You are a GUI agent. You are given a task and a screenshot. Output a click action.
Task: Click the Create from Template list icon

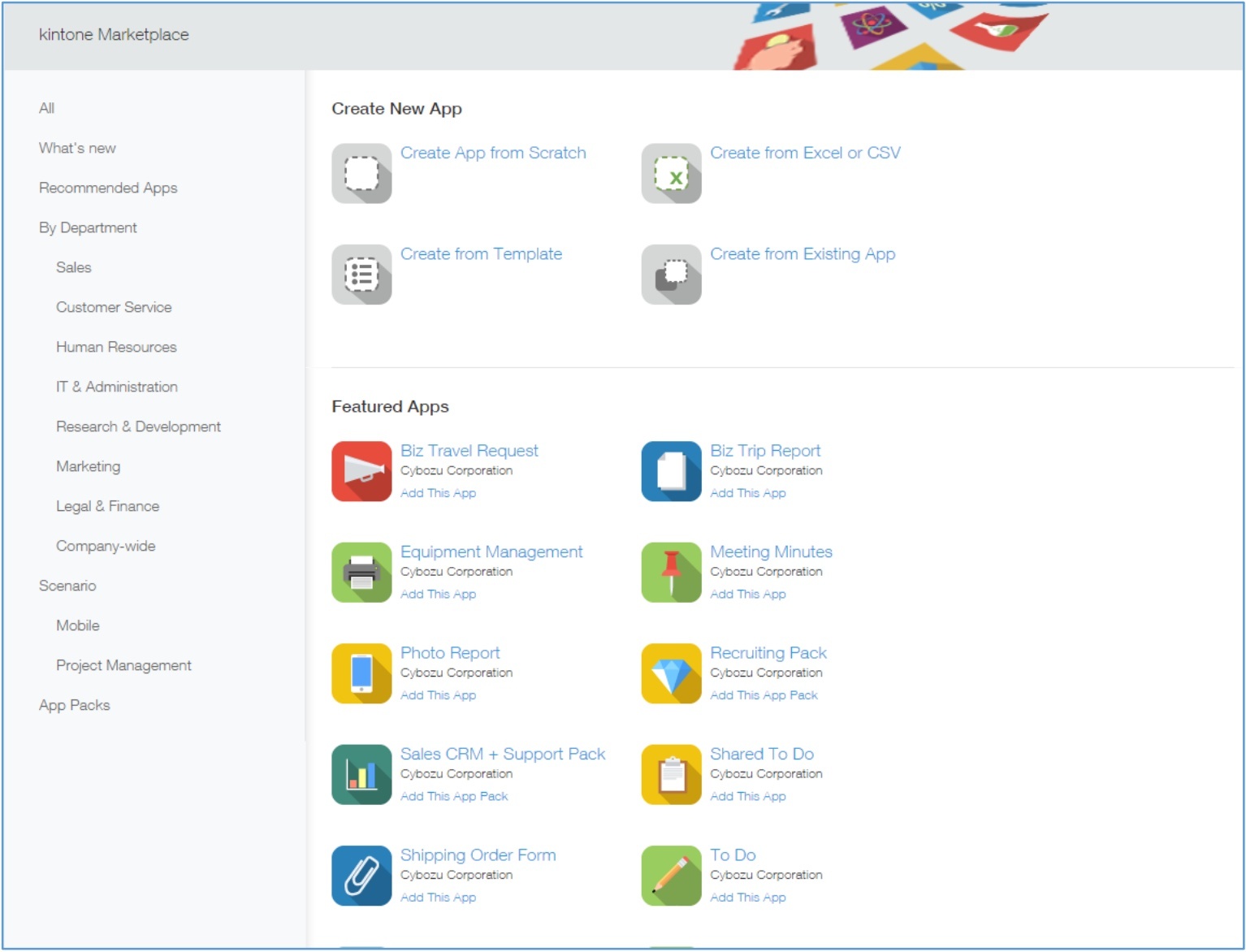pos(361,275)
